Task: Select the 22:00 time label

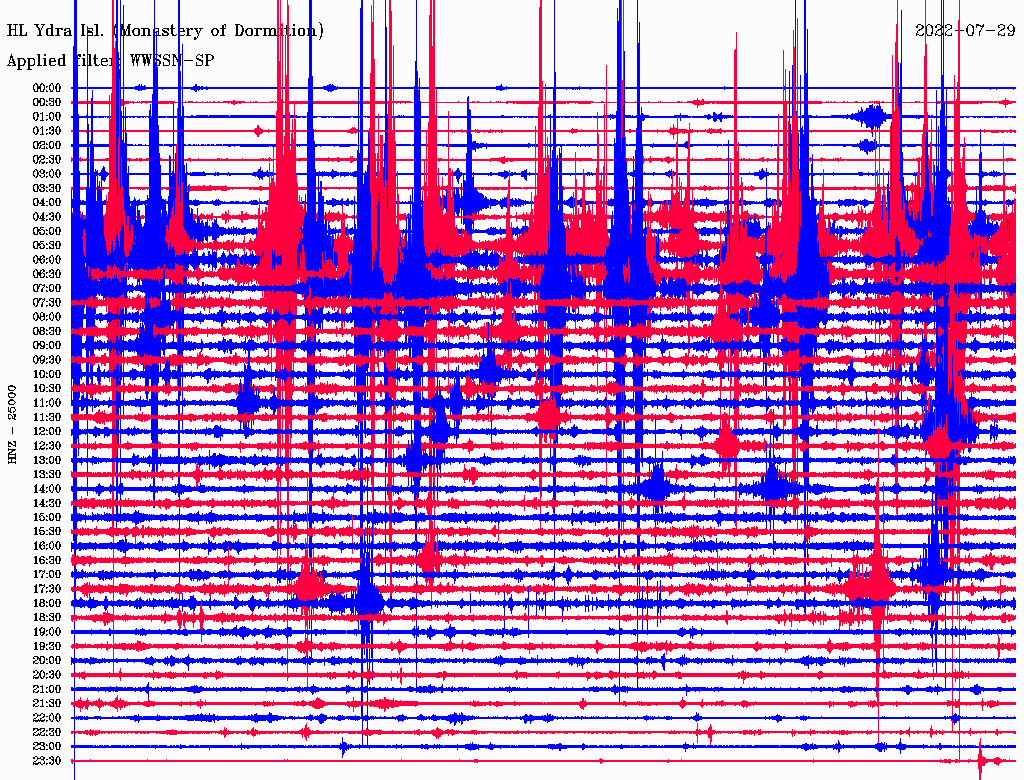Action: click(46, 718)
